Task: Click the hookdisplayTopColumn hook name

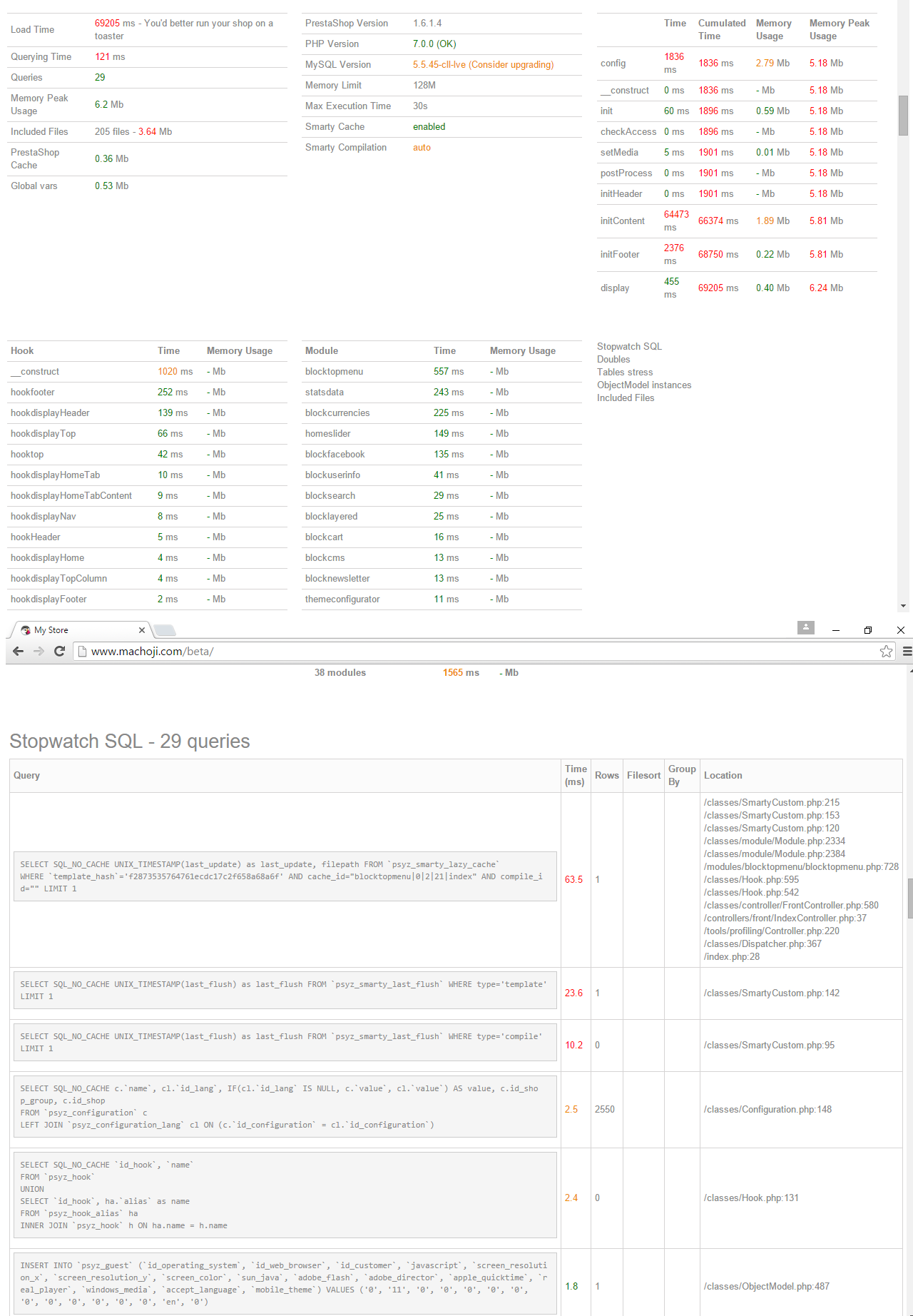Action: coord(58,579)
